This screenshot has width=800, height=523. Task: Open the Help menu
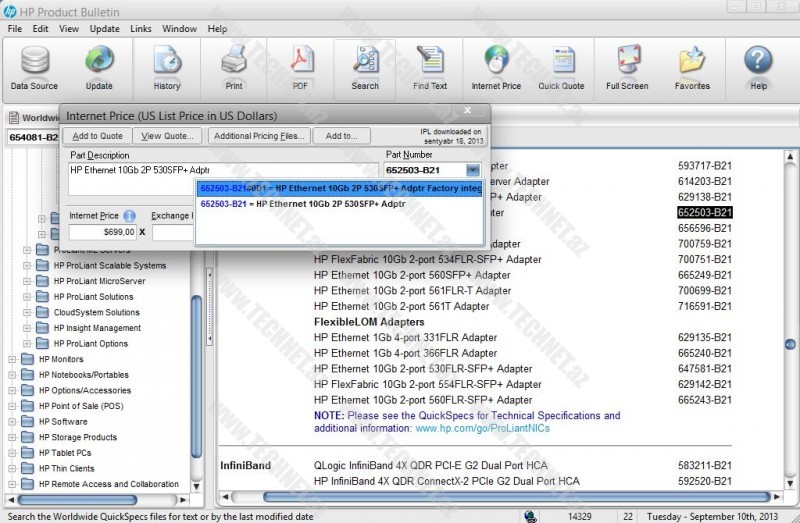[x=217, y=29]
